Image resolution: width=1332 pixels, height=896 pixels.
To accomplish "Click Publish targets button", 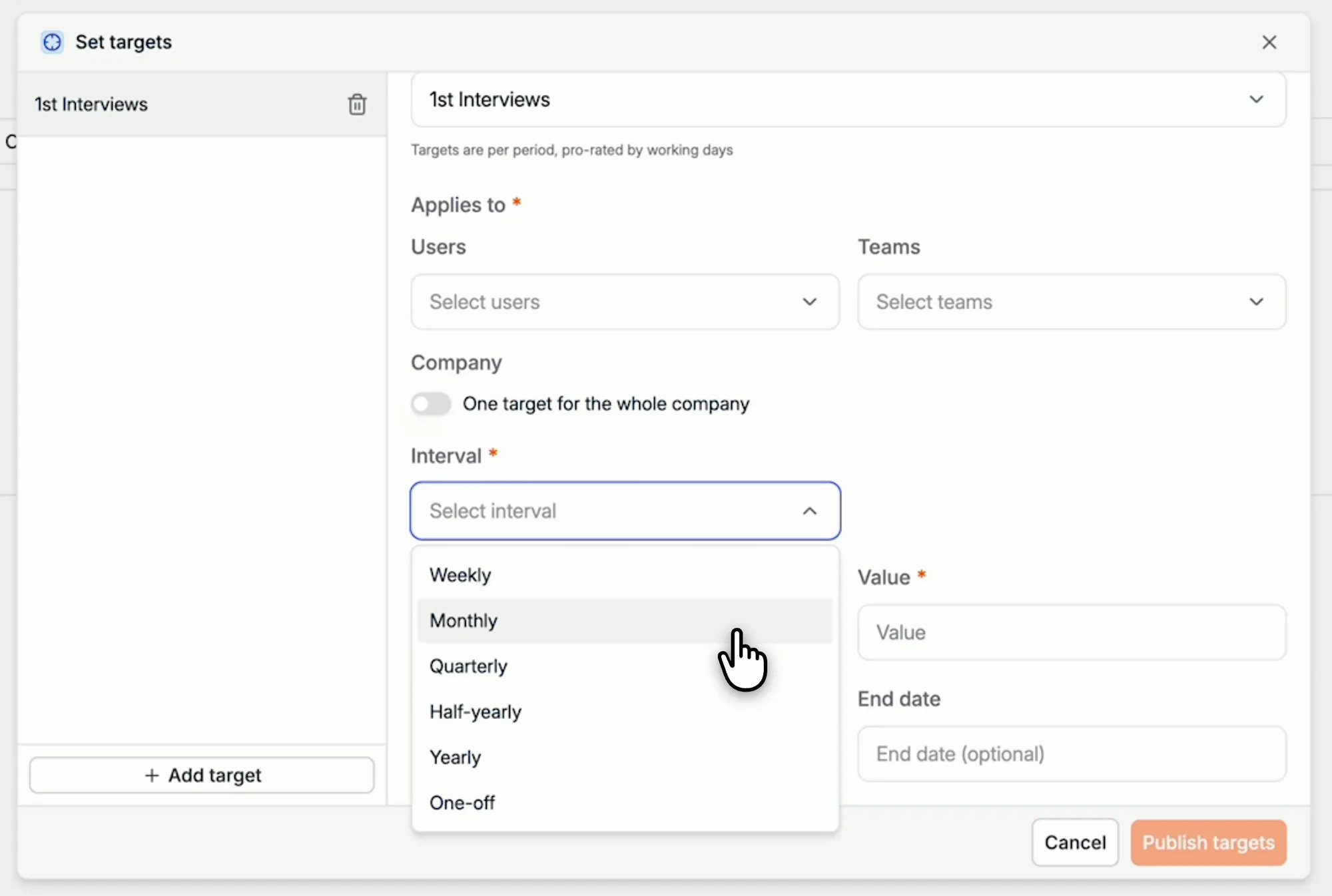I will coord(1208,842).
